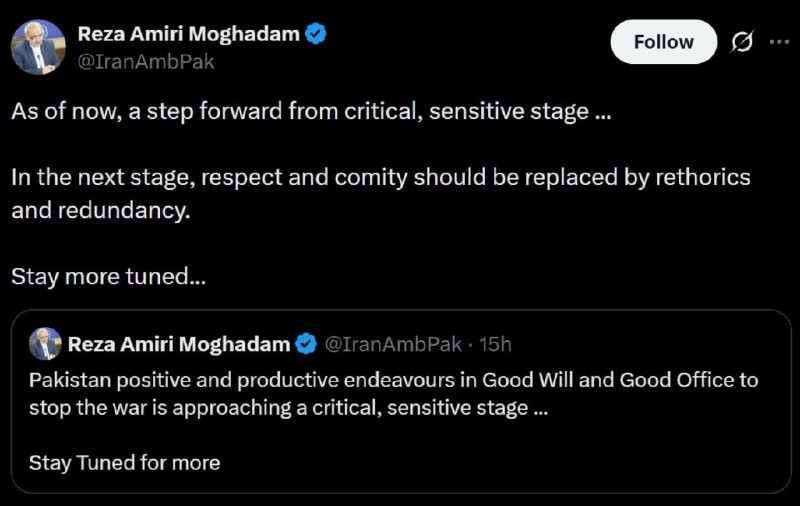Open the three-dot more options menu
The width and height of the screenshot is (800, 506).
tap(779, 42)
